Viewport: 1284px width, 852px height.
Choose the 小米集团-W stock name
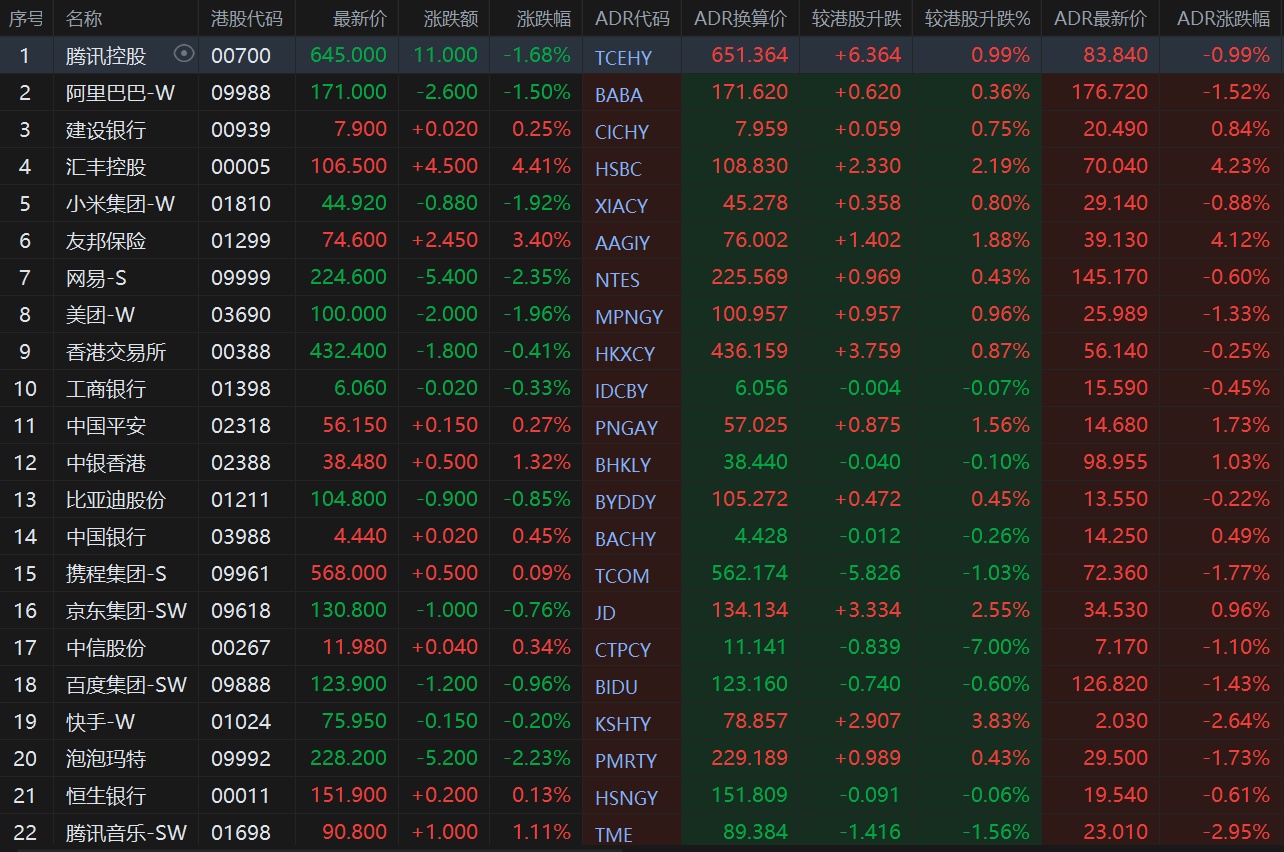coord(120,204)
